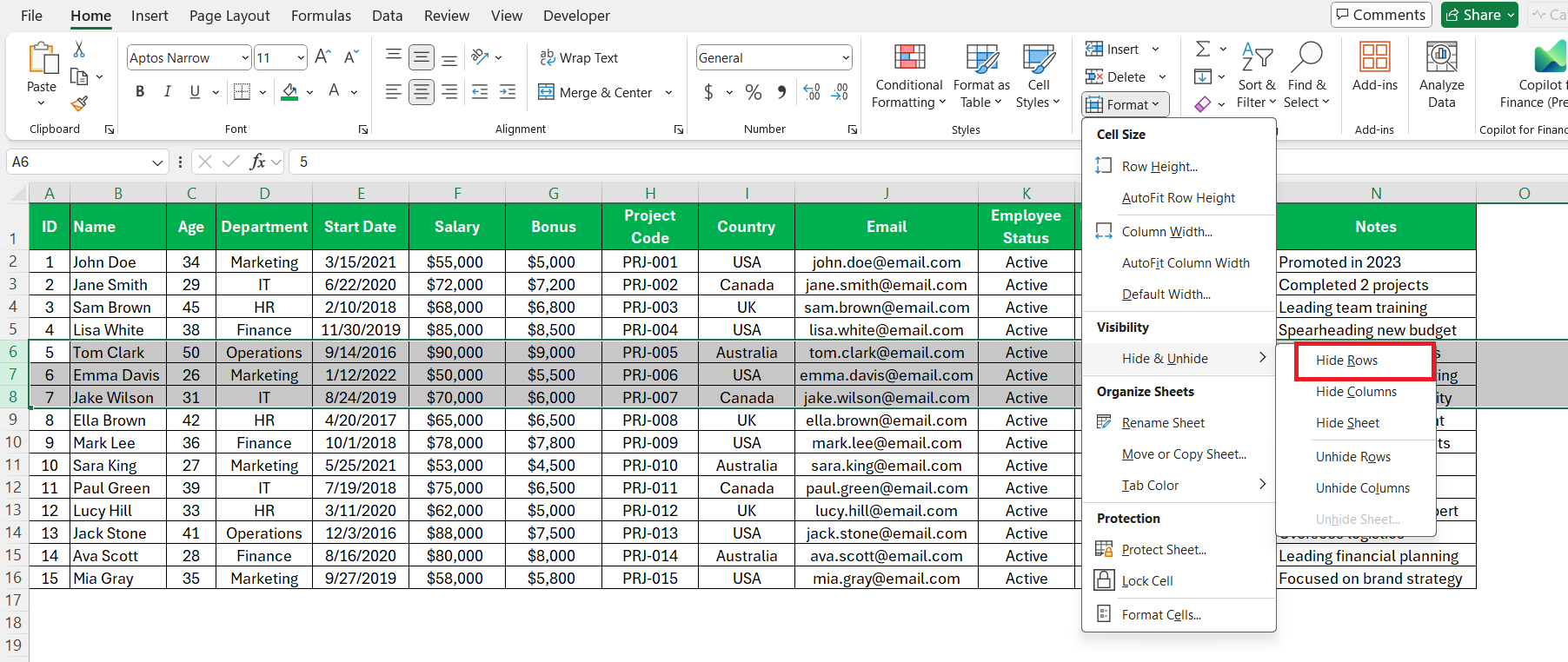Apply font color A button
1568x662 pixels.
(x=334, y=91)
